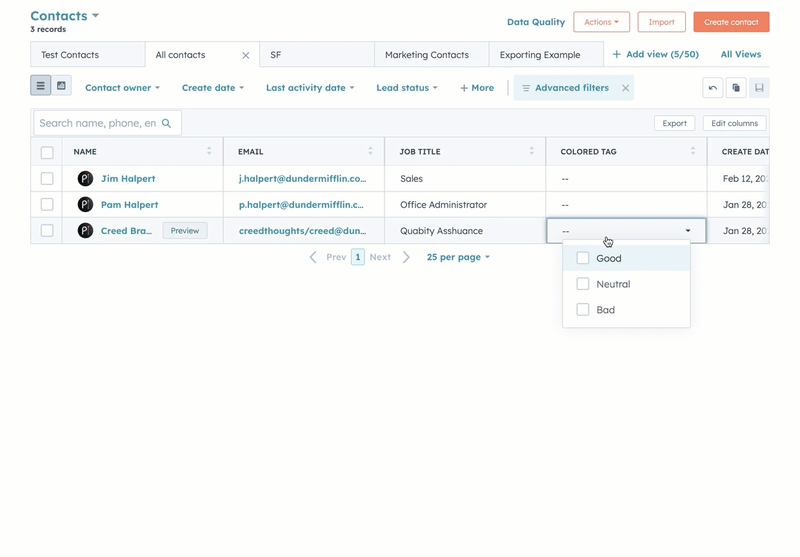
Task: Select Pam Halpert row checkbox
Action: 47,205
